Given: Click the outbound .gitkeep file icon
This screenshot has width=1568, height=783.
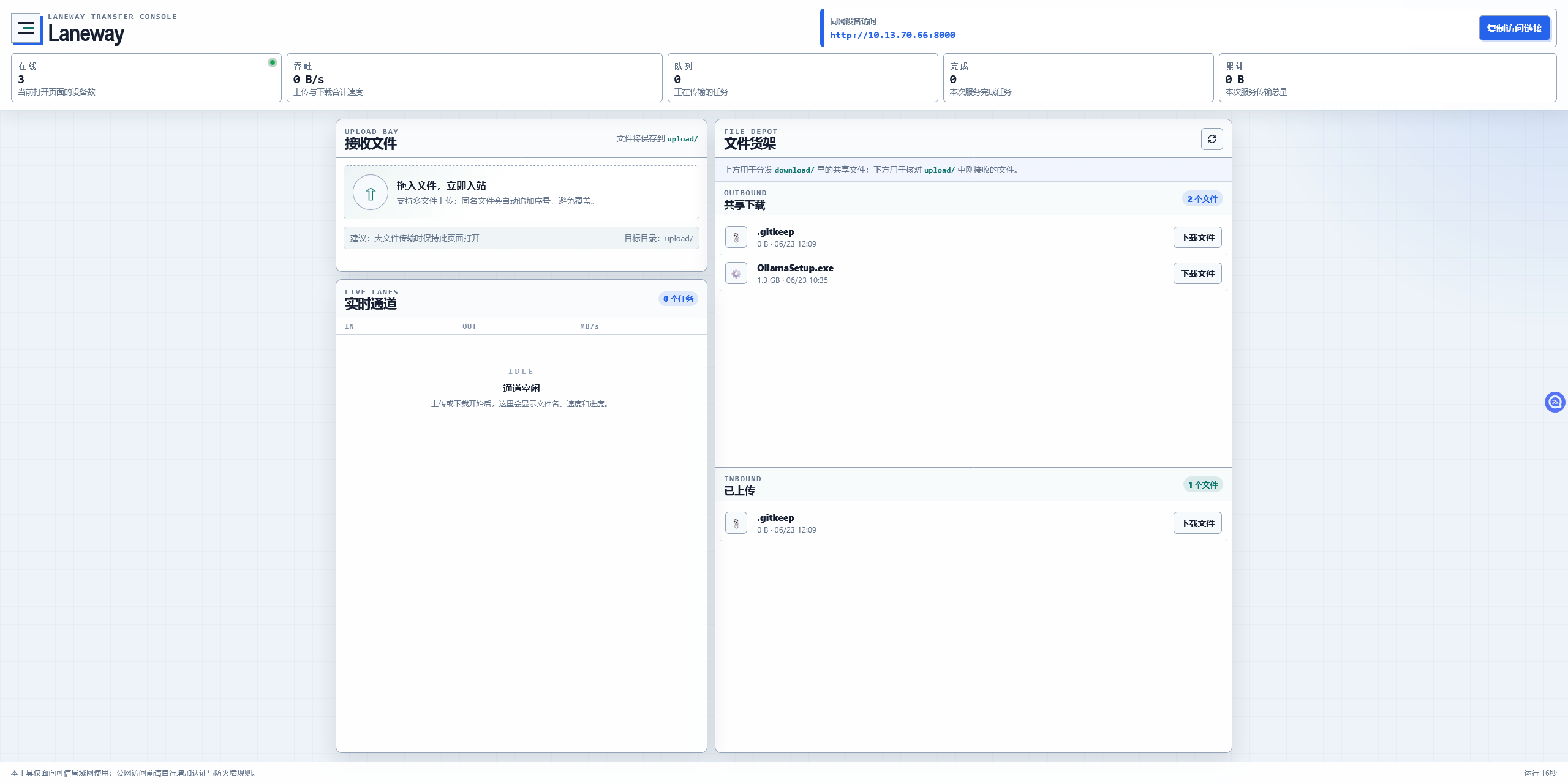Looking at the screenshot, I should [x=736, y=237].
